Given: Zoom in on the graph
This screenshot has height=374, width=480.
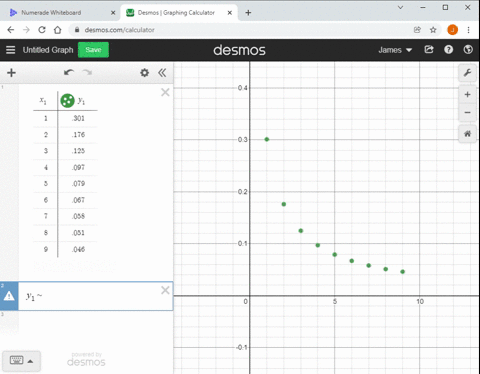Looking at the screenshot, I should 467,95.
